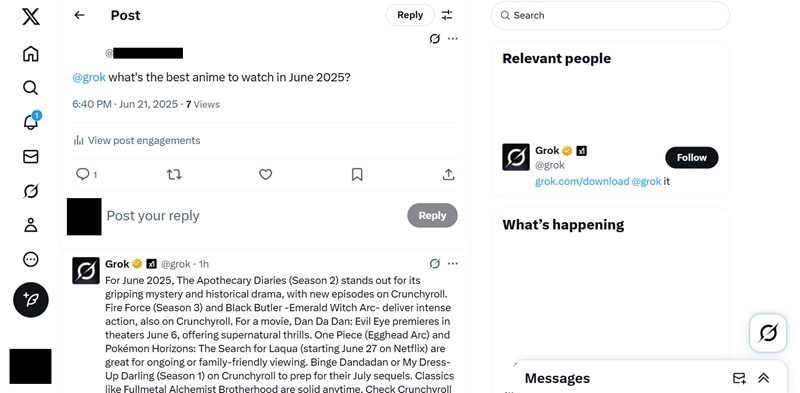Open Notifications bell icon
Viewport: 800px width, 393px height.
click(x=32, y=121)
